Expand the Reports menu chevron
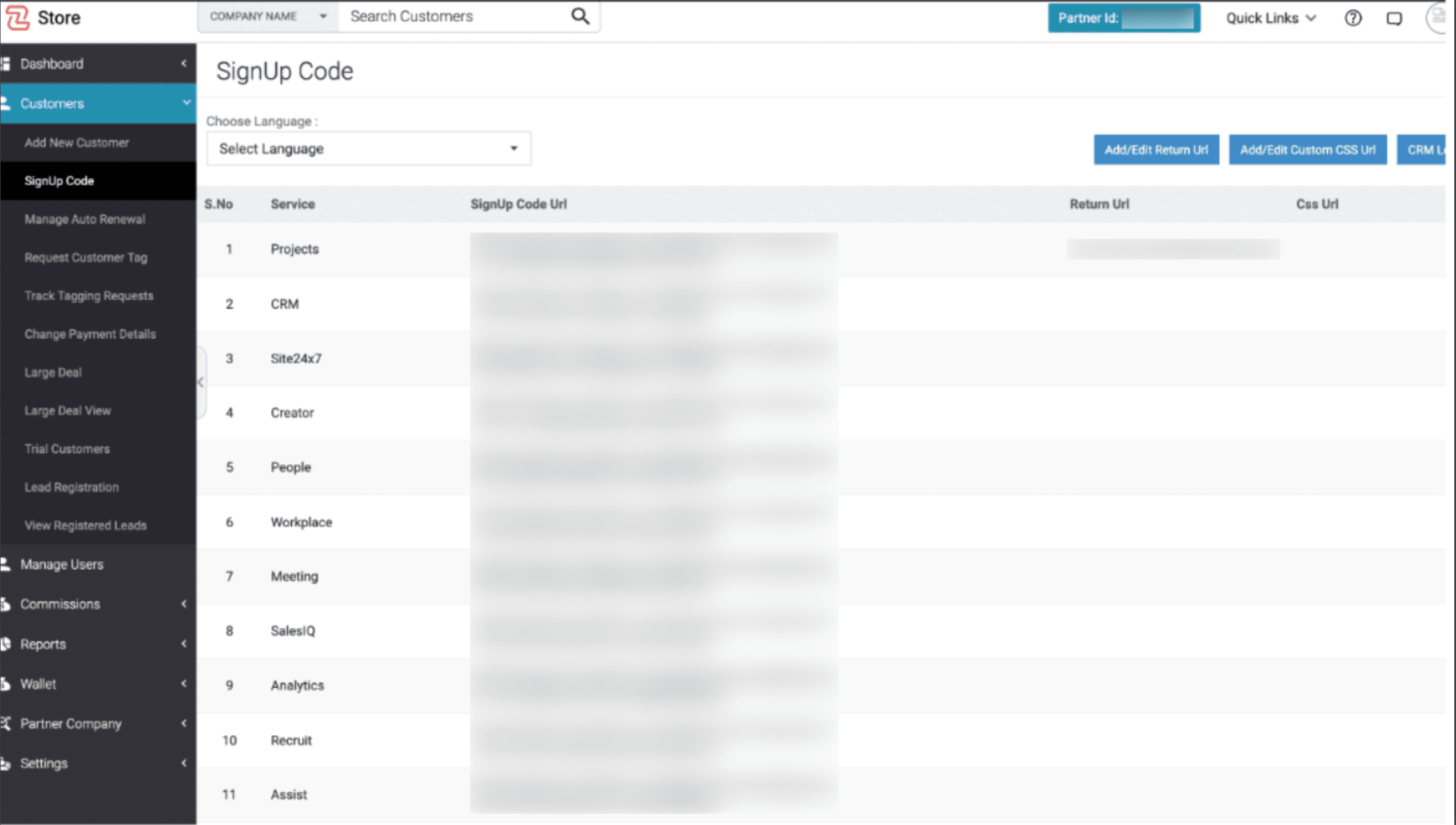1456x825 pixels. (184, 644)
